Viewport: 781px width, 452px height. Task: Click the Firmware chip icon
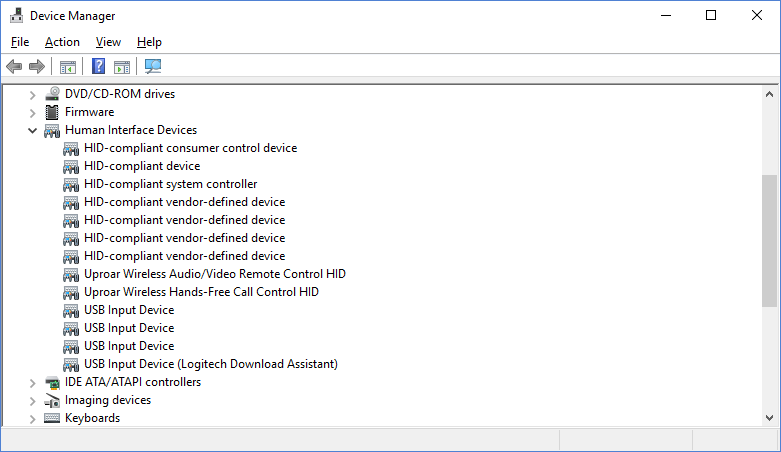click(52, 112)
